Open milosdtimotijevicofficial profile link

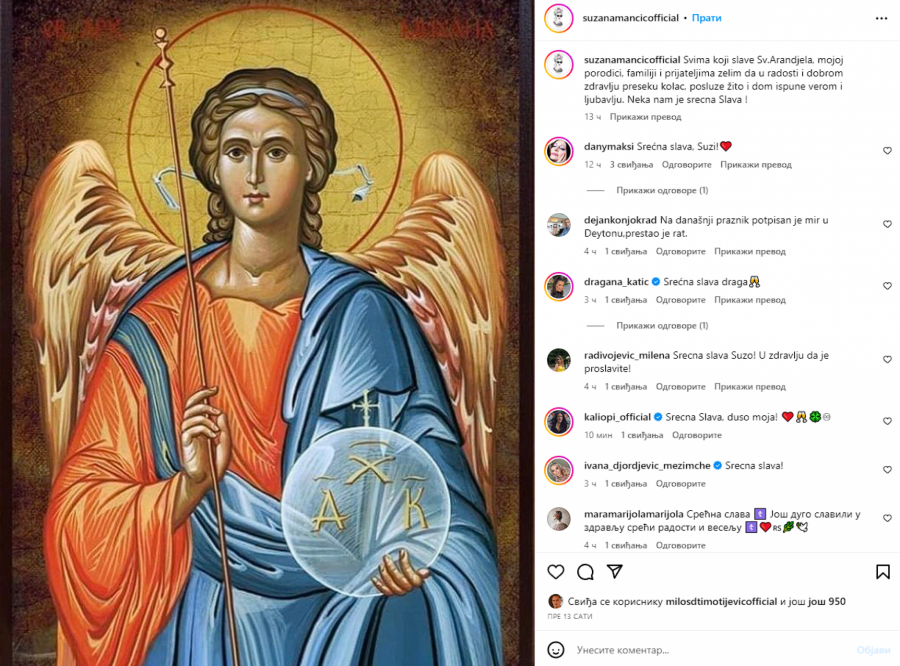coord(721,601)
